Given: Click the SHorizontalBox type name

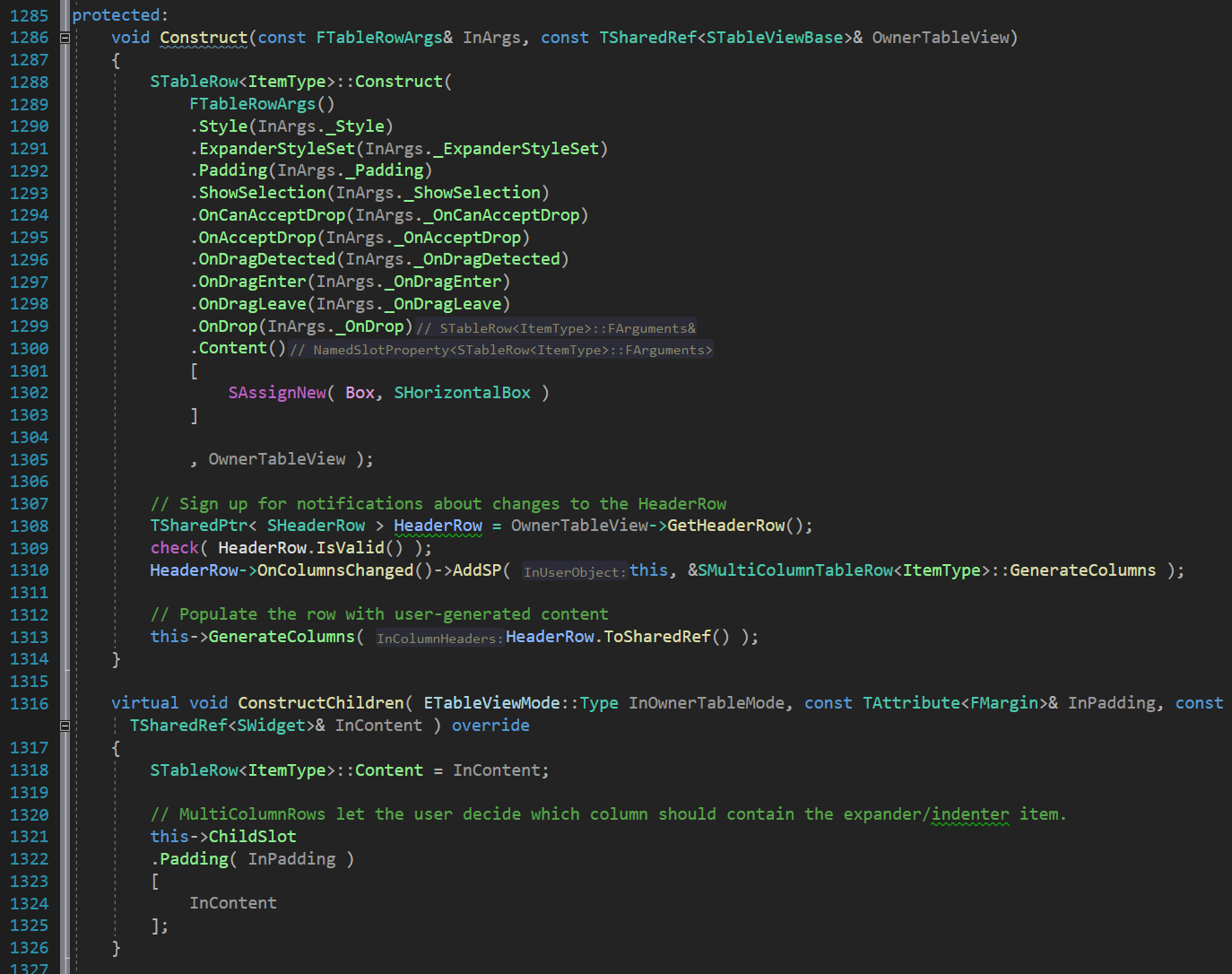Looking at the screenshot, I should [x=463, y=393].
